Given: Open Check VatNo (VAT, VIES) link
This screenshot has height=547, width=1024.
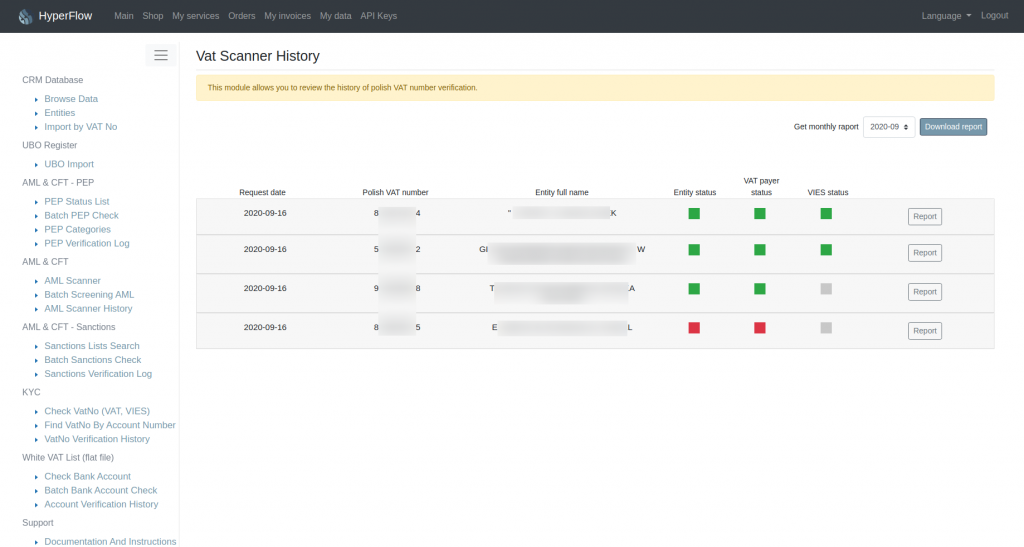Looking at the screenshot, I should click(x=97, y=411).
